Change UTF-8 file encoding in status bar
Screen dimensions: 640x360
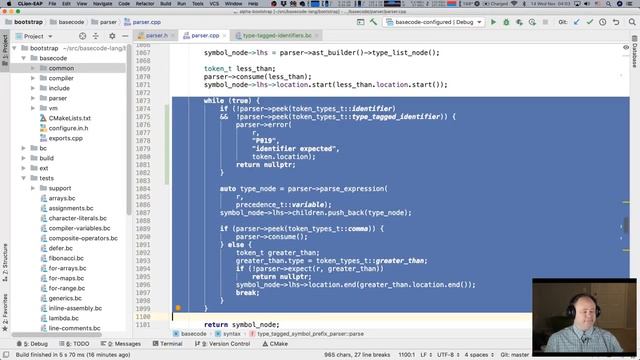[x=448, y=355]
